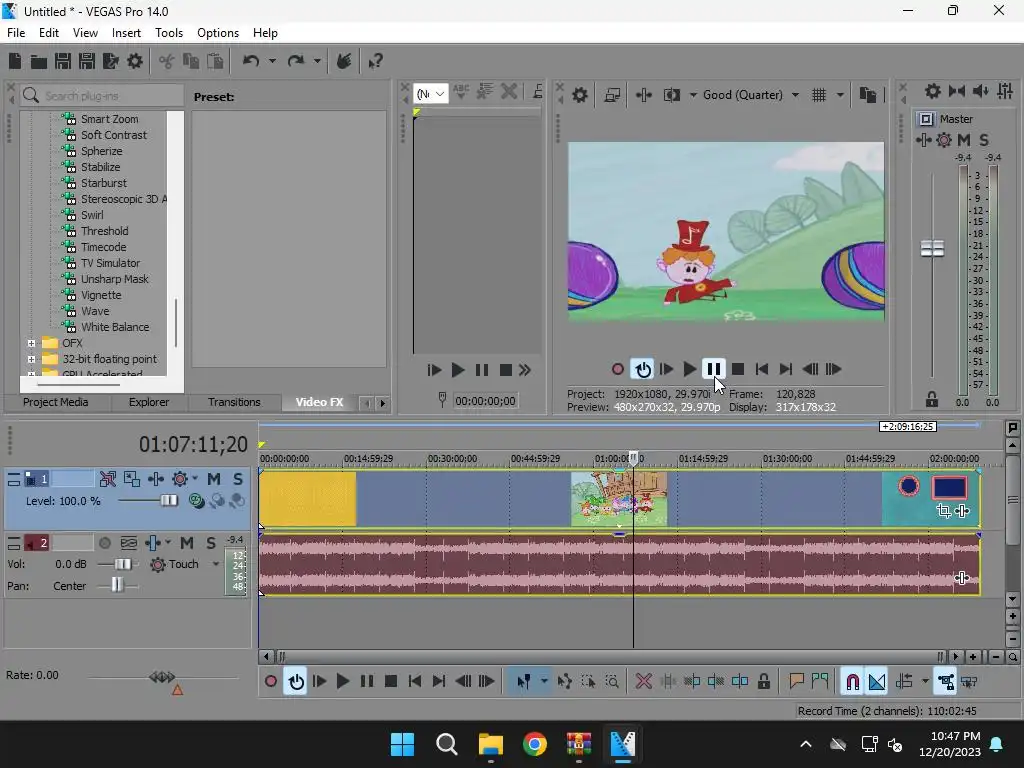The height and width of the screenshot is (768, 1024).
Task: Click the trimmer timecode field
Action: [485, 401]
